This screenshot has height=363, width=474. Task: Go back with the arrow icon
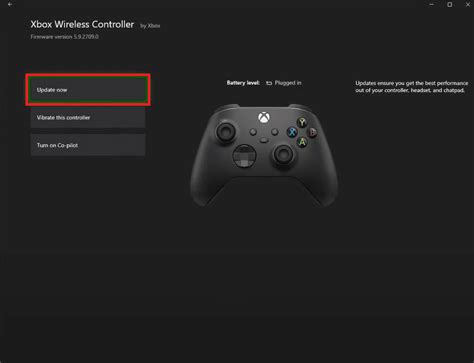pyautogui.click(x=10, y=4)
